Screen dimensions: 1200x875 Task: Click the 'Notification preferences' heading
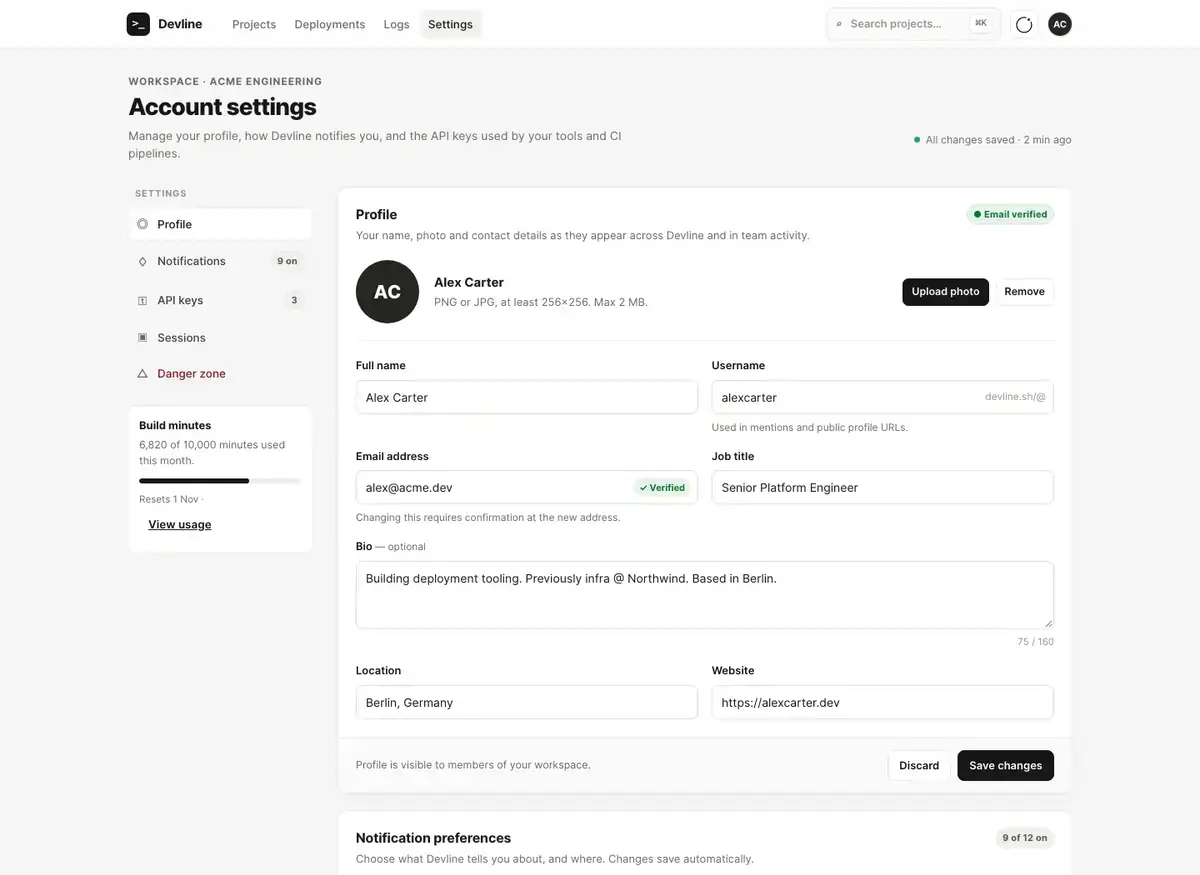pos(433,838)
